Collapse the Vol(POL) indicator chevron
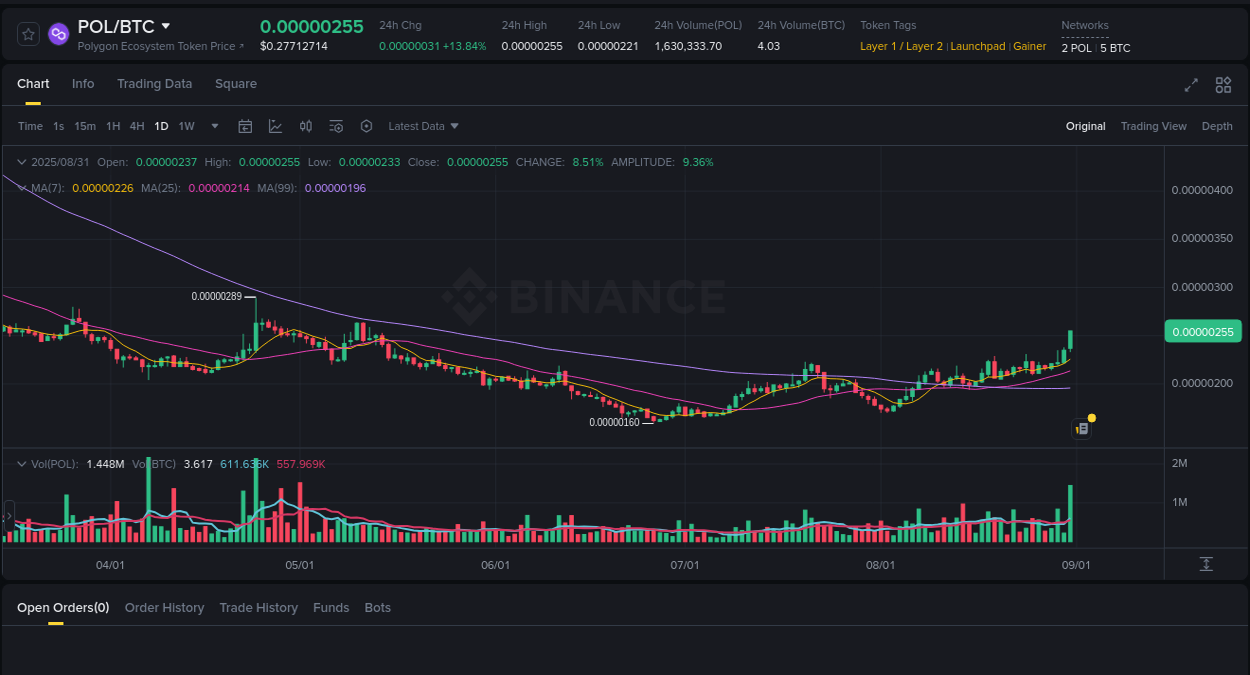 (x=22, y=463)
